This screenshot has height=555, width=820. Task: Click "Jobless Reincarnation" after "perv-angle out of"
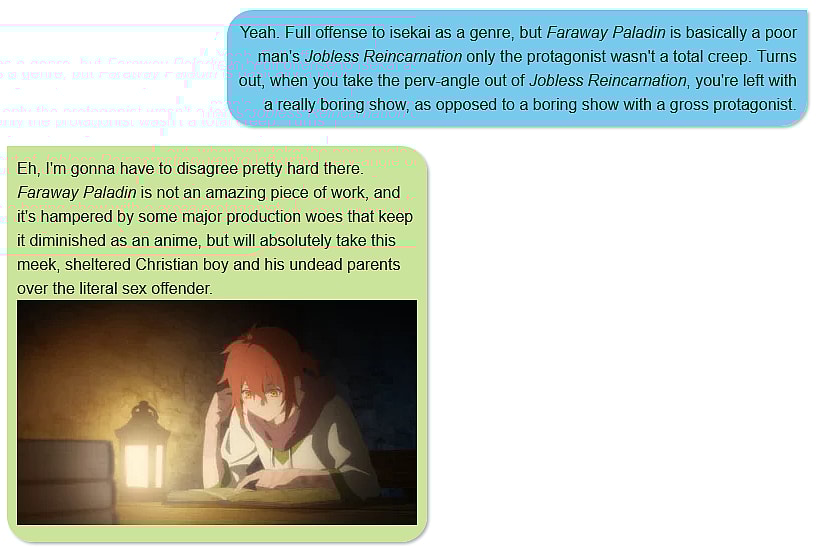608,81
